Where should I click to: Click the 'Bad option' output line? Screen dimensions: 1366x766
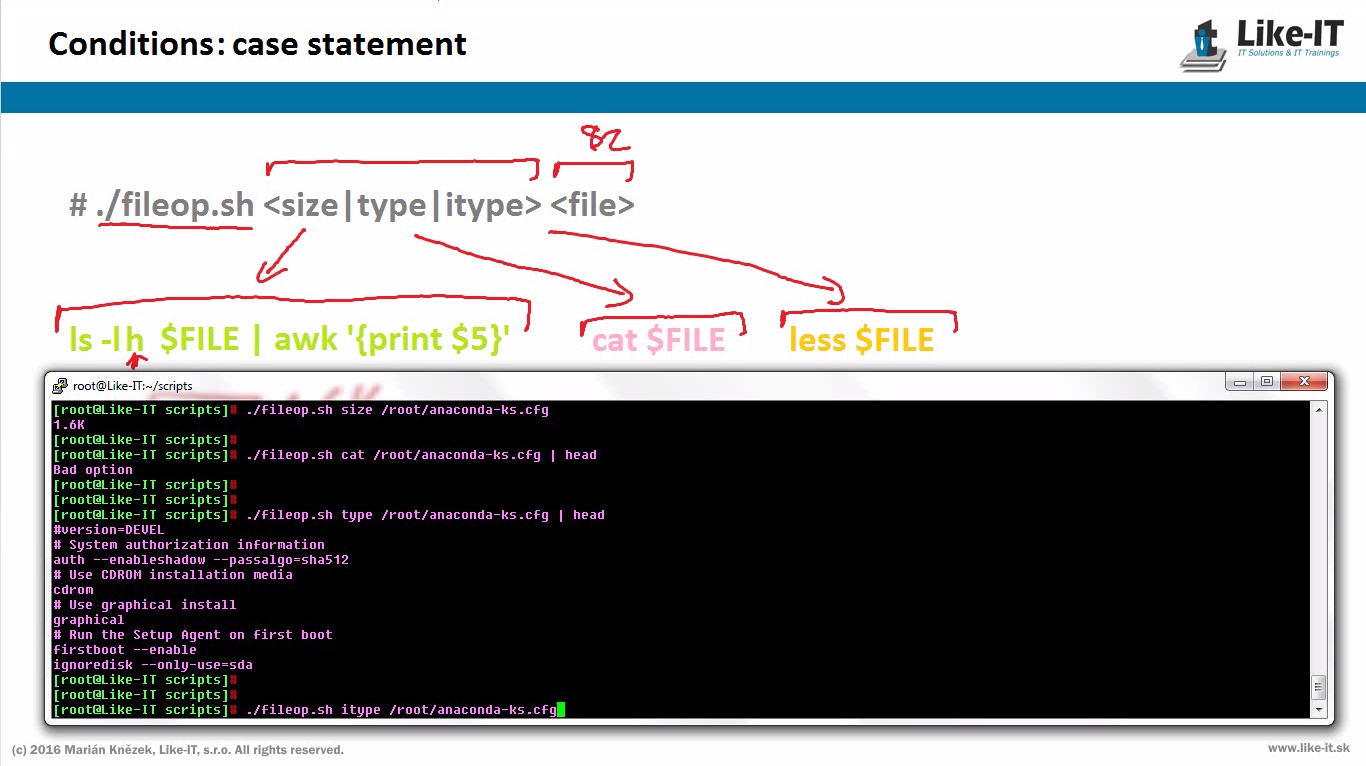pos(93,470)
